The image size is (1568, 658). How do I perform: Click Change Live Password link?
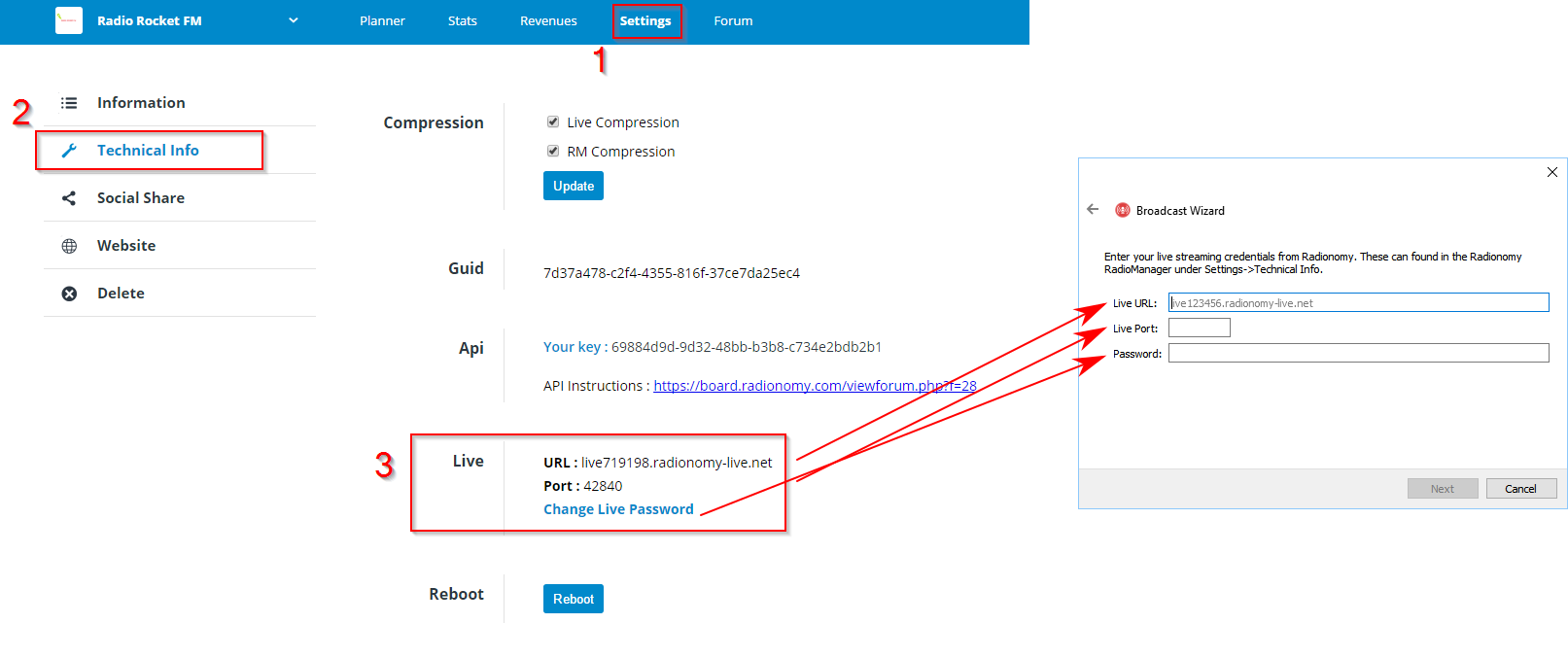tap(618, 509)
